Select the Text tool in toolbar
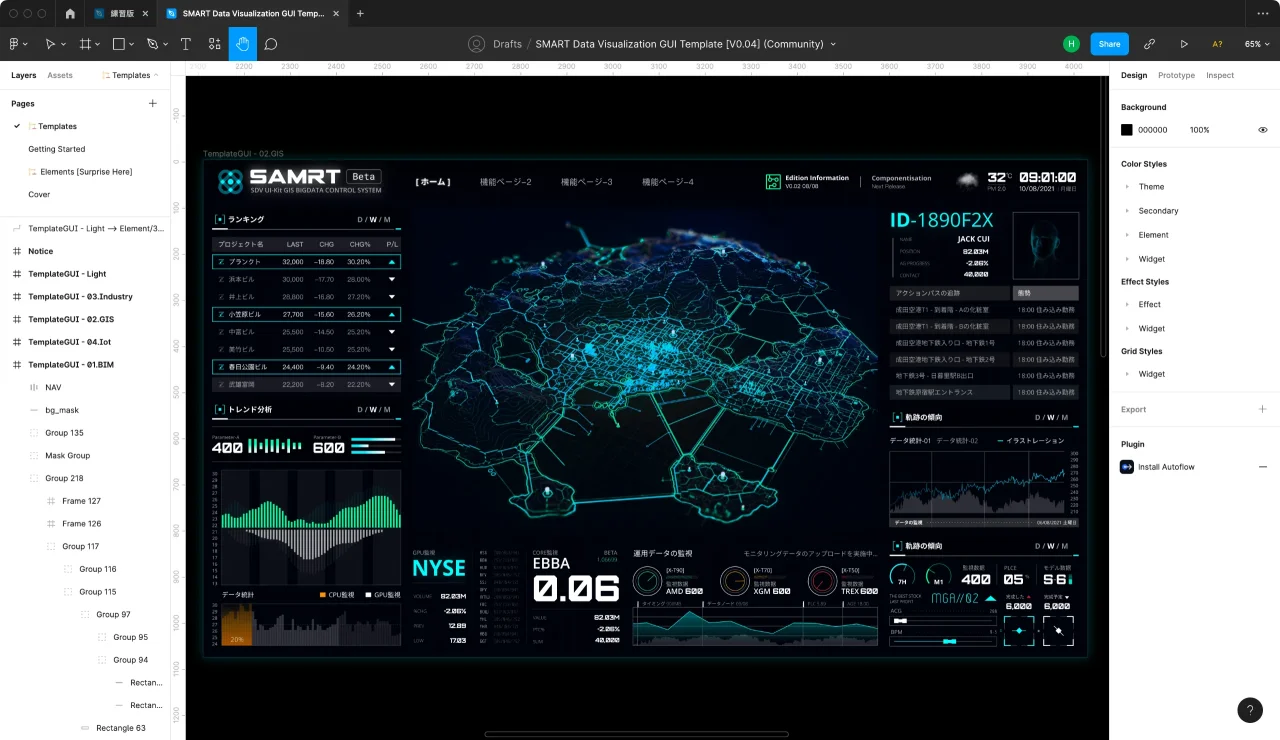The height and width of the screenshot is (740, 1280). (x=186, y=44)
